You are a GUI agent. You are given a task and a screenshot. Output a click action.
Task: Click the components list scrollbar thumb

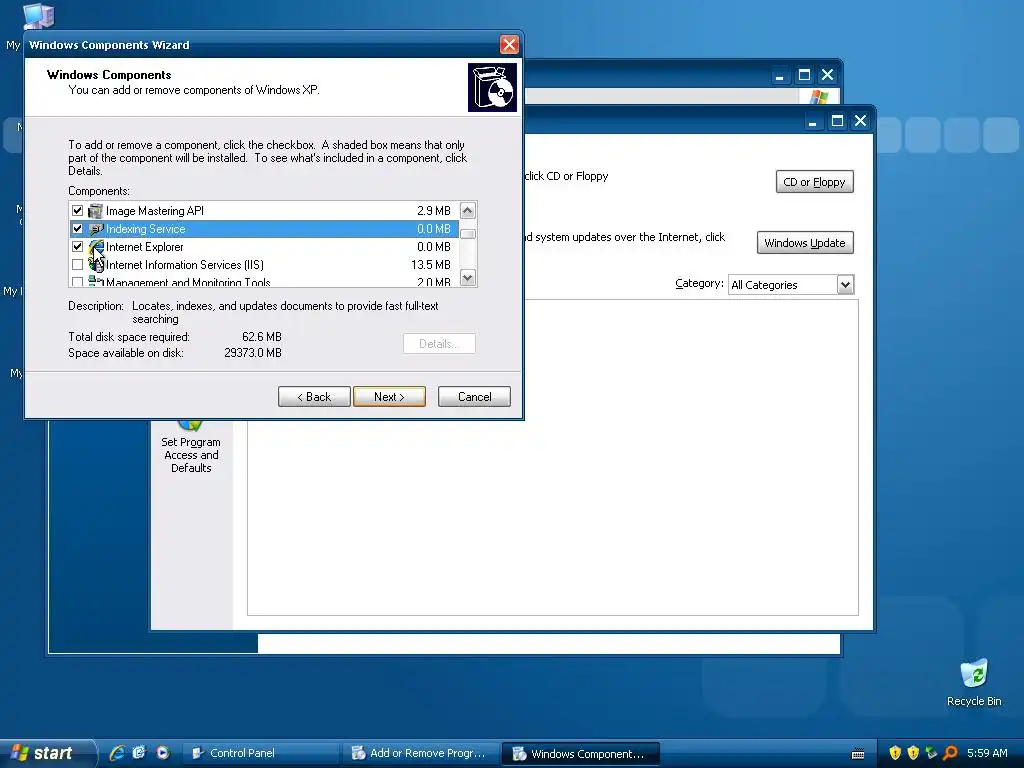click(468, 234)
